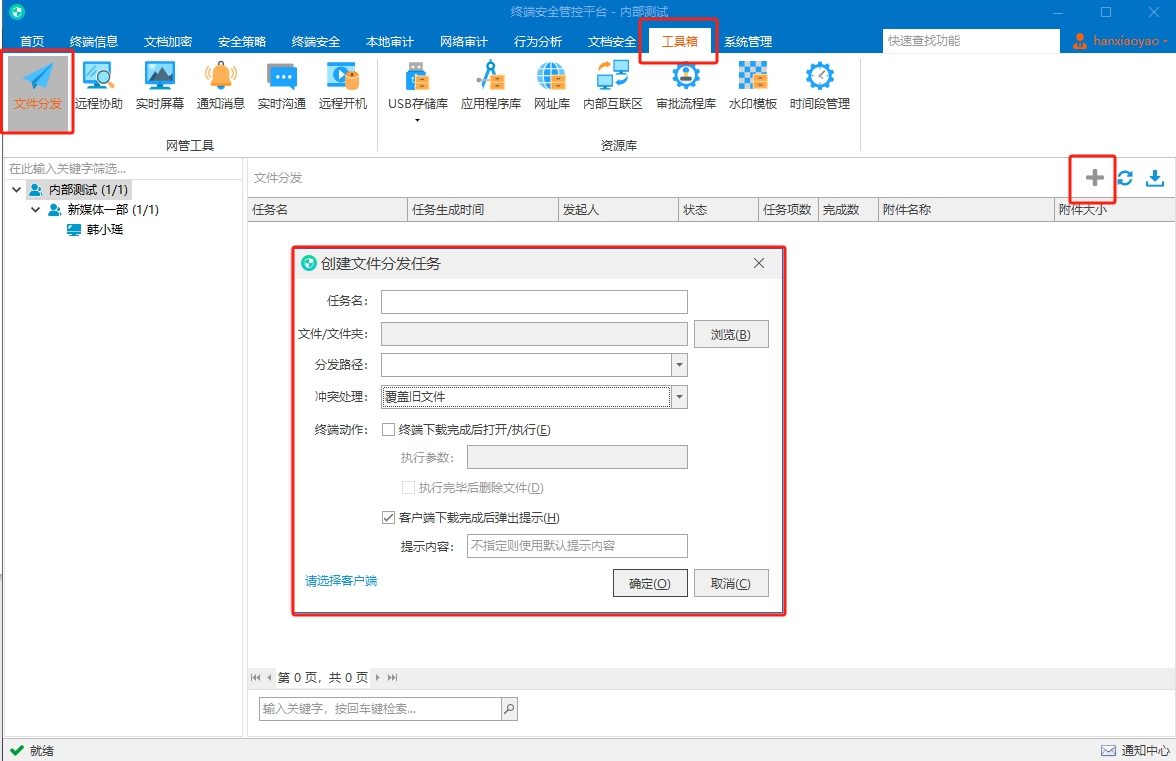The image size is (1176, 761).
Task: Switch to the 终端信息 tab
Action: (94, 41)
